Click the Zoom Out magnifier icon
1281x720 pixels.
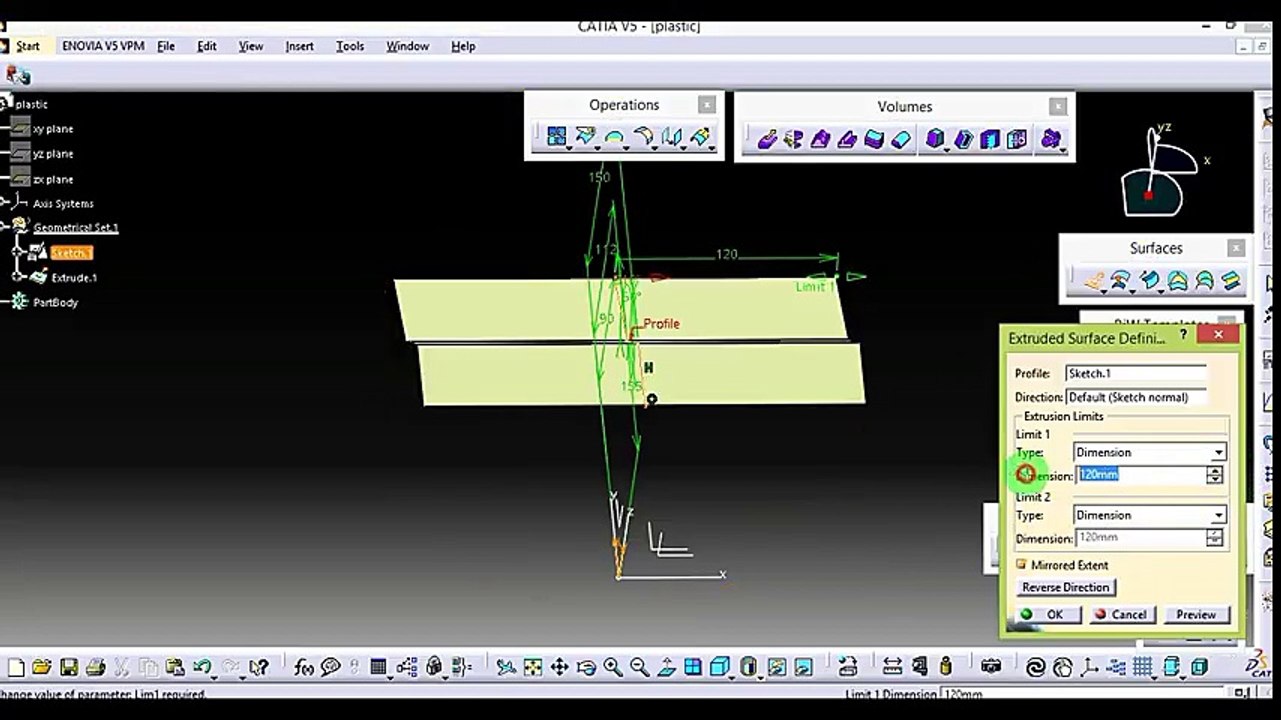tap(639, 667)
